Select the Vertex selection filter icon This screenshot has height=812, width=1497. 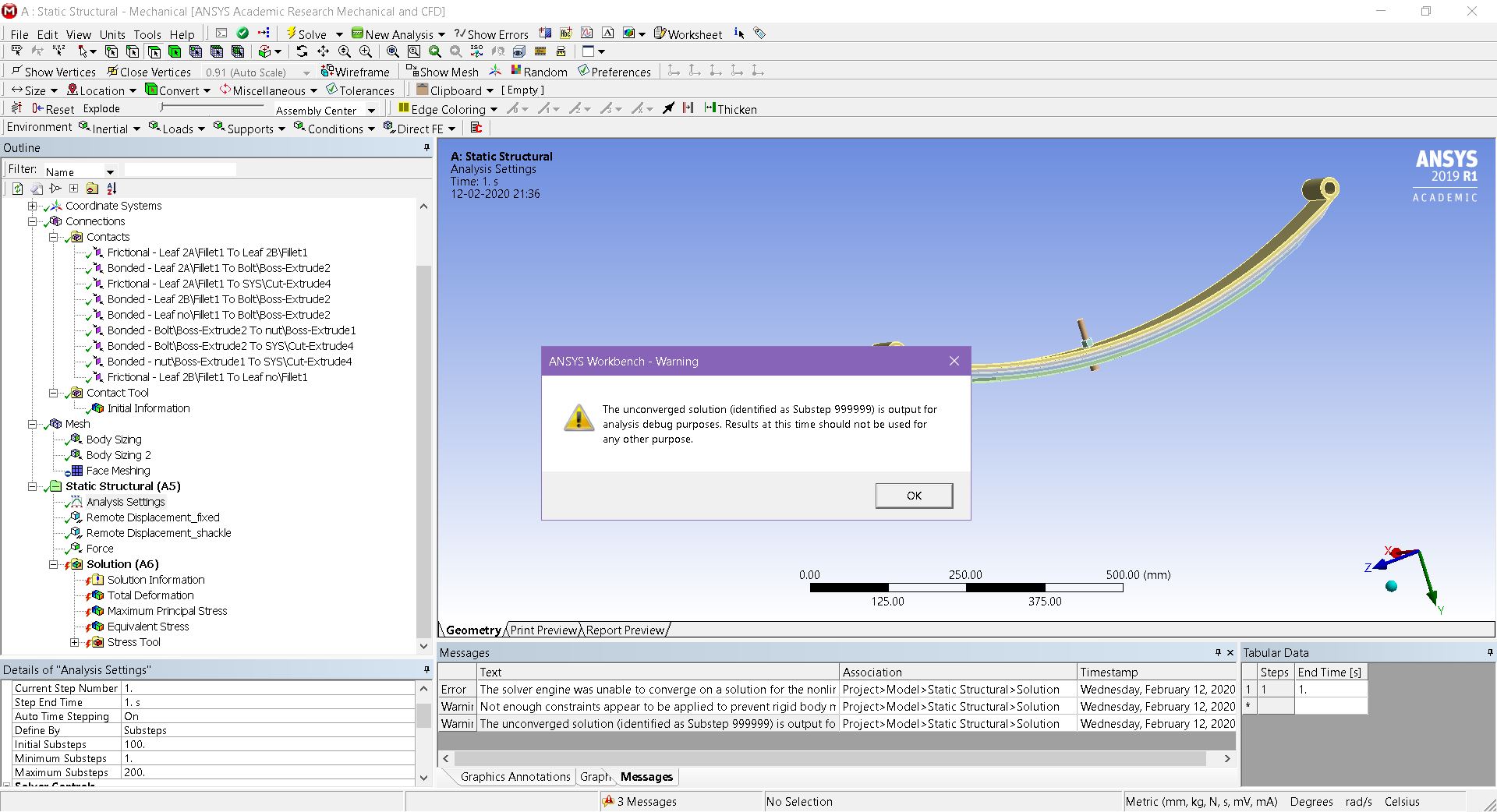111,51
